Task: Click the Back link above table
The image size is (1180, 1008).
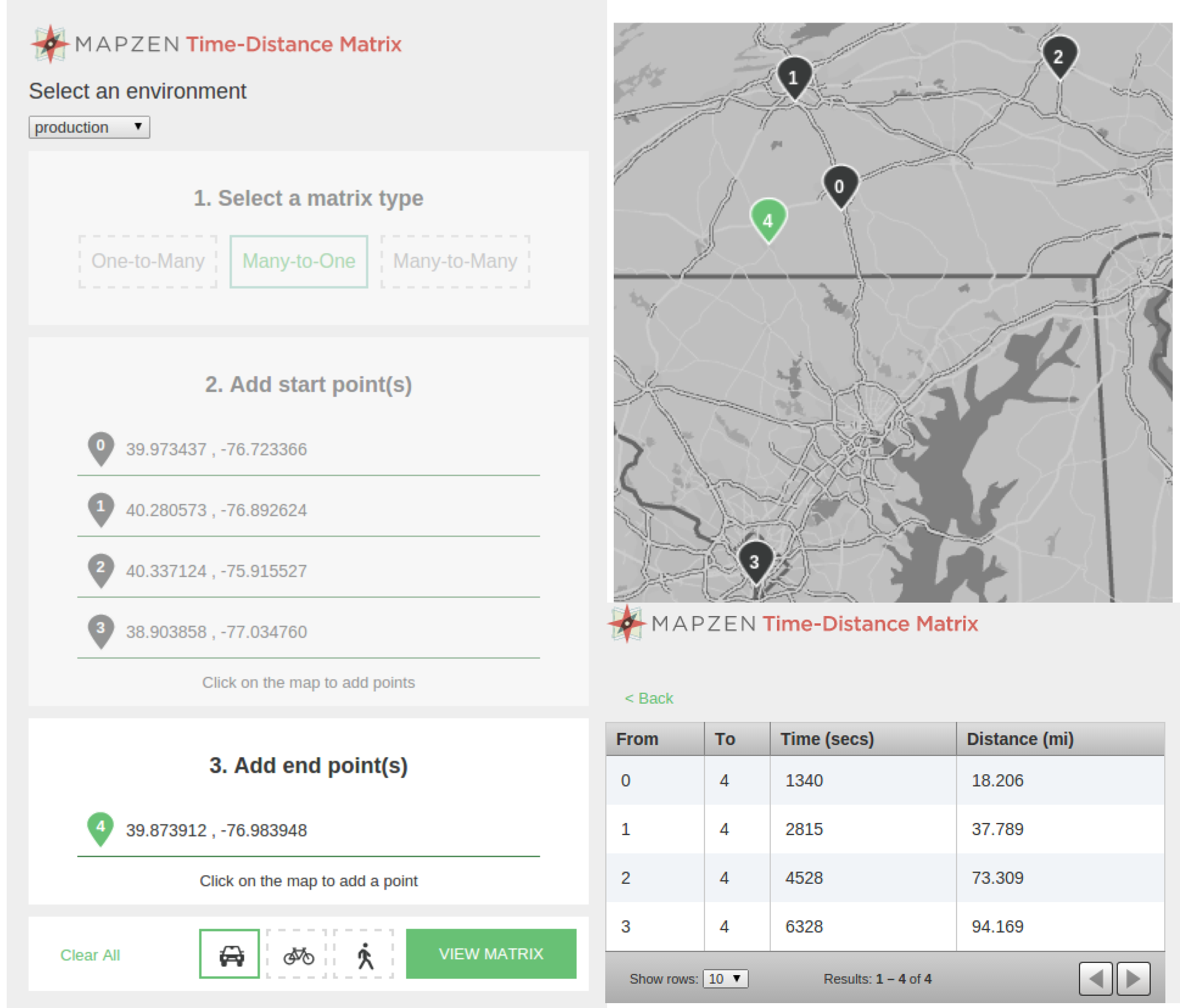Action: [x=649, y=698]
